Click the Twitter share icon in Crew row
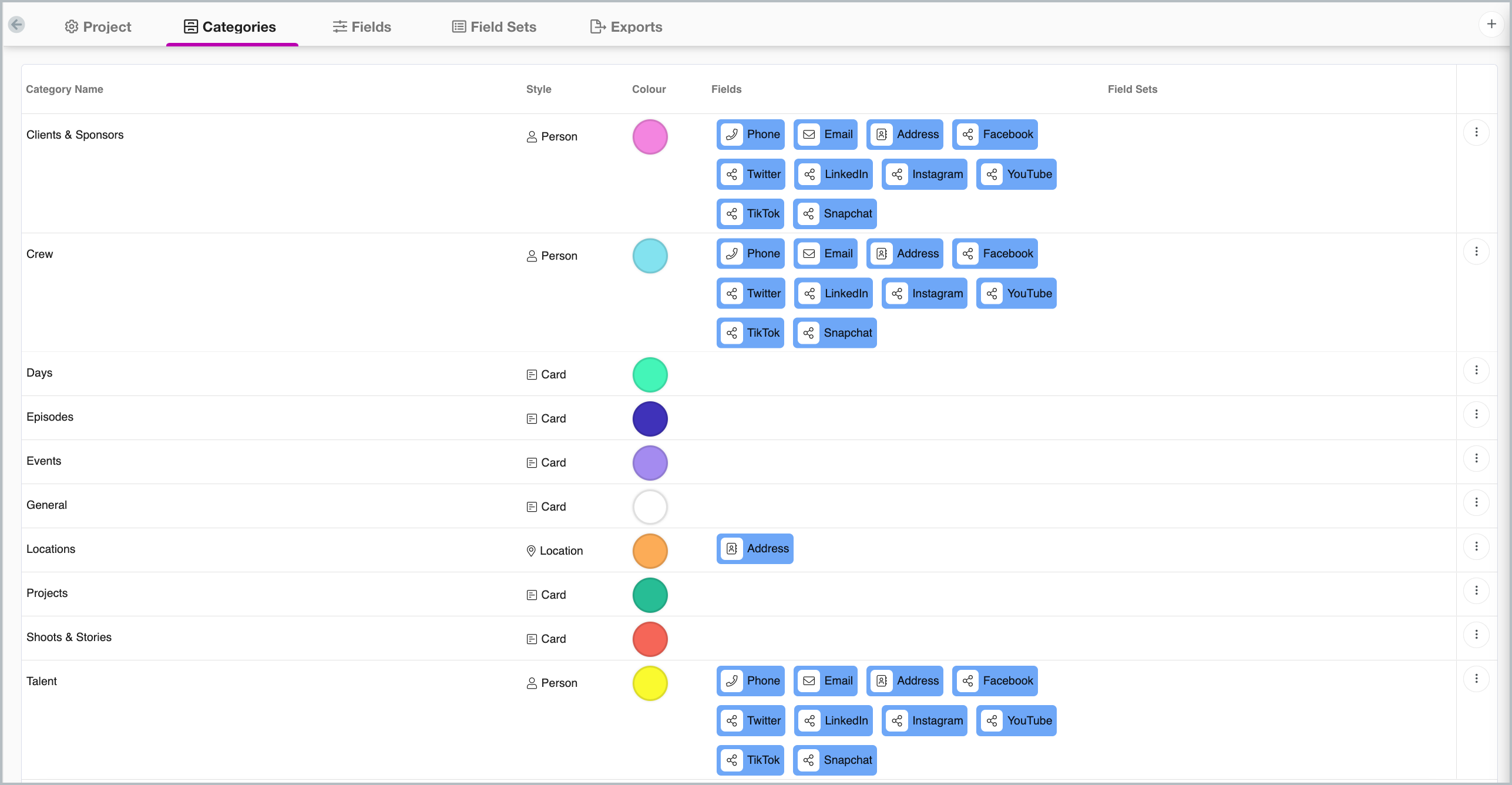Viewport: 1512px width, 785px height. (x=732, y=294)
